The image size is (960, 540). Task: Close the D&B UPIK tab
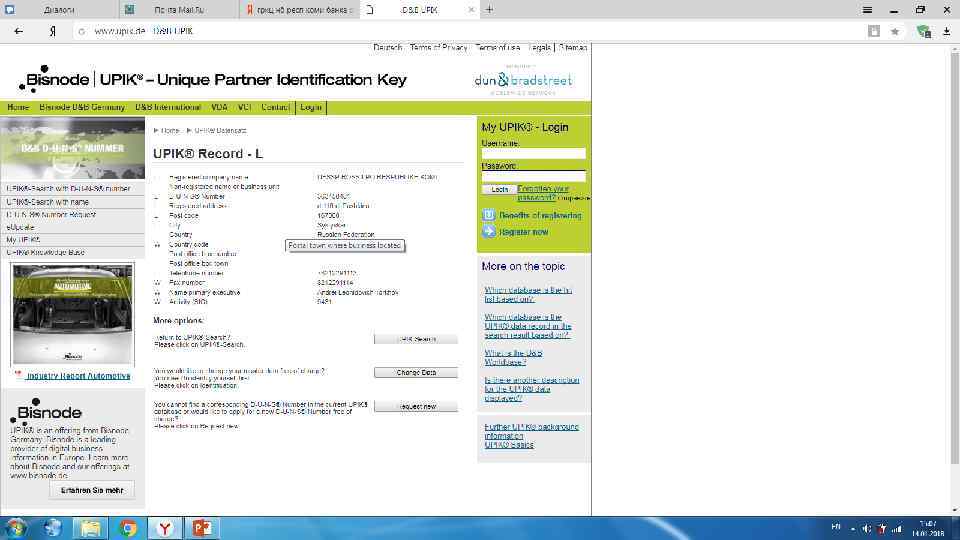click(471, 10)
